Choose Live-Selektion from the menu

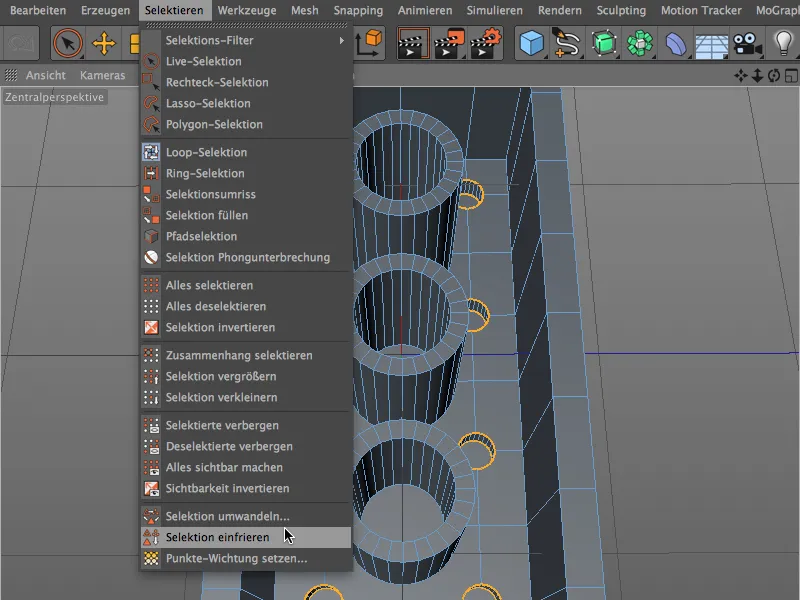[246, 61]
